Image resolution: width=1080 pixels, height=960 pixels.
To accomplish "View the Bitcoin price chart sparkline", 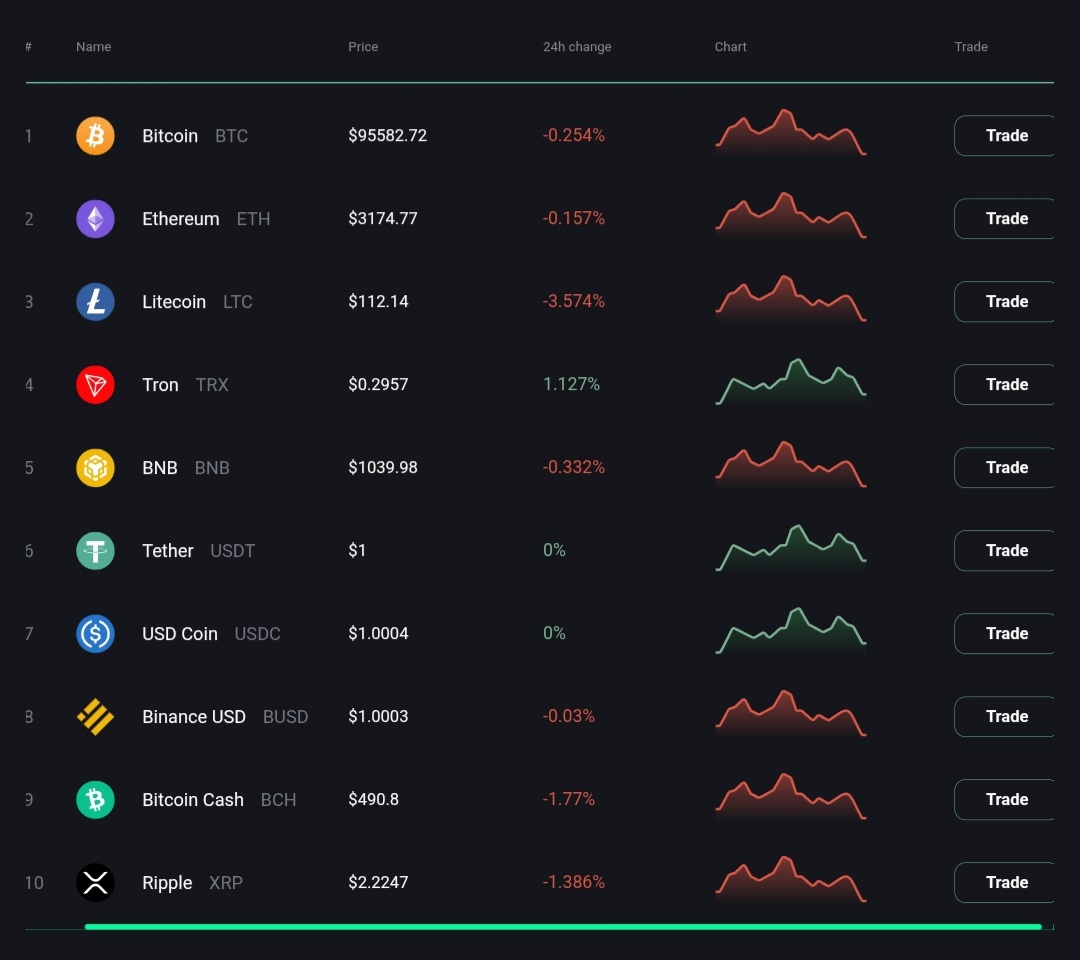I will (791, 133).
